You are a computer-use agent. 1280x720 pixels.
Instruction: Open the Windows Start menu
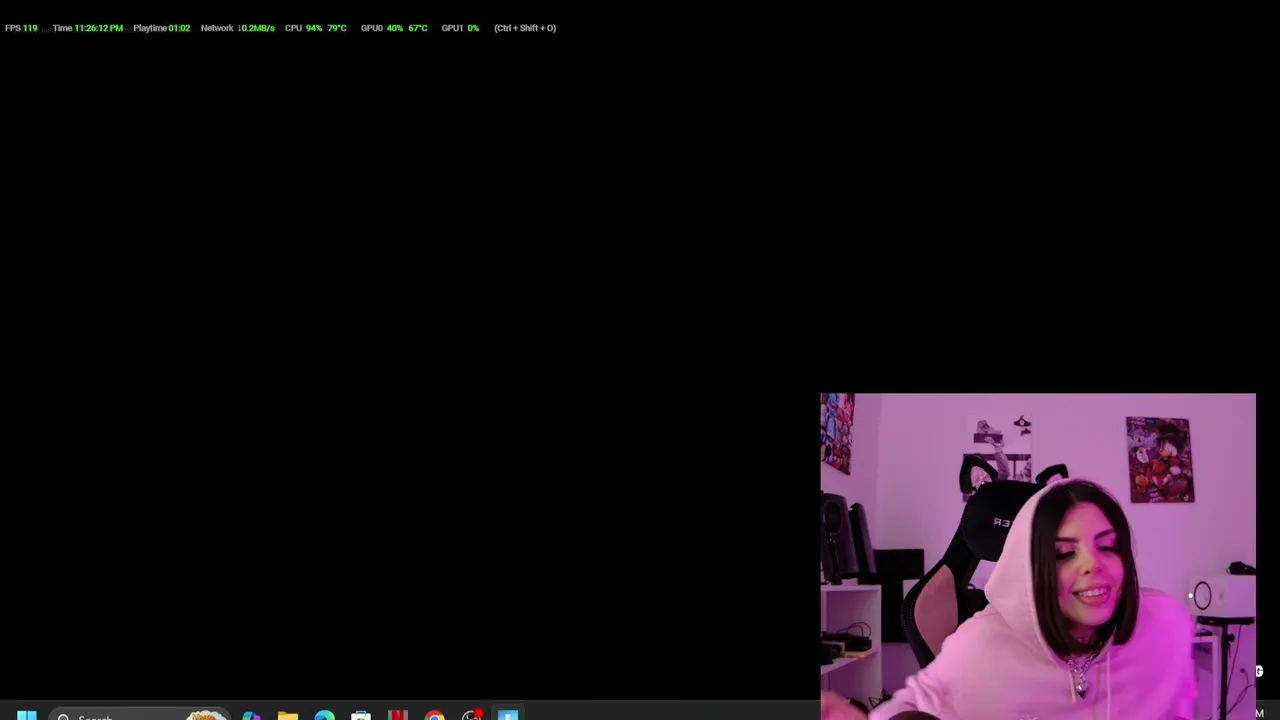click(x=27, y=714)
